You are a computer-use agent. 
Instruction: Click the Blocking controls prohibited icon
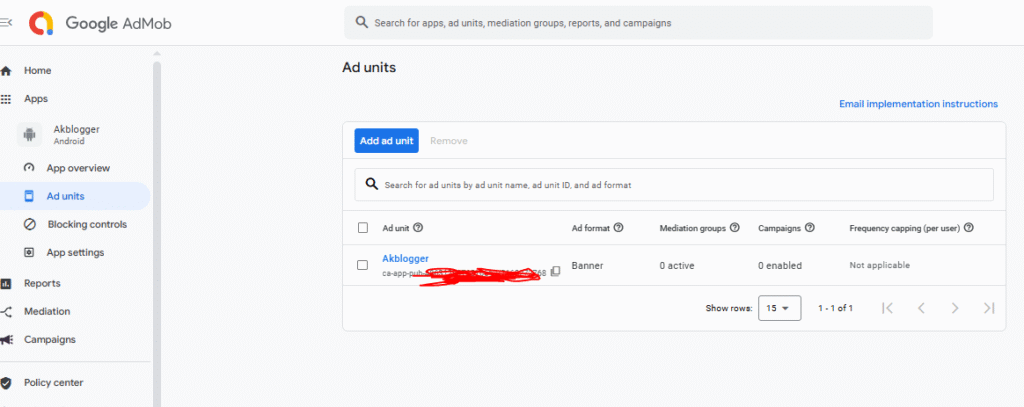point(29,224)
